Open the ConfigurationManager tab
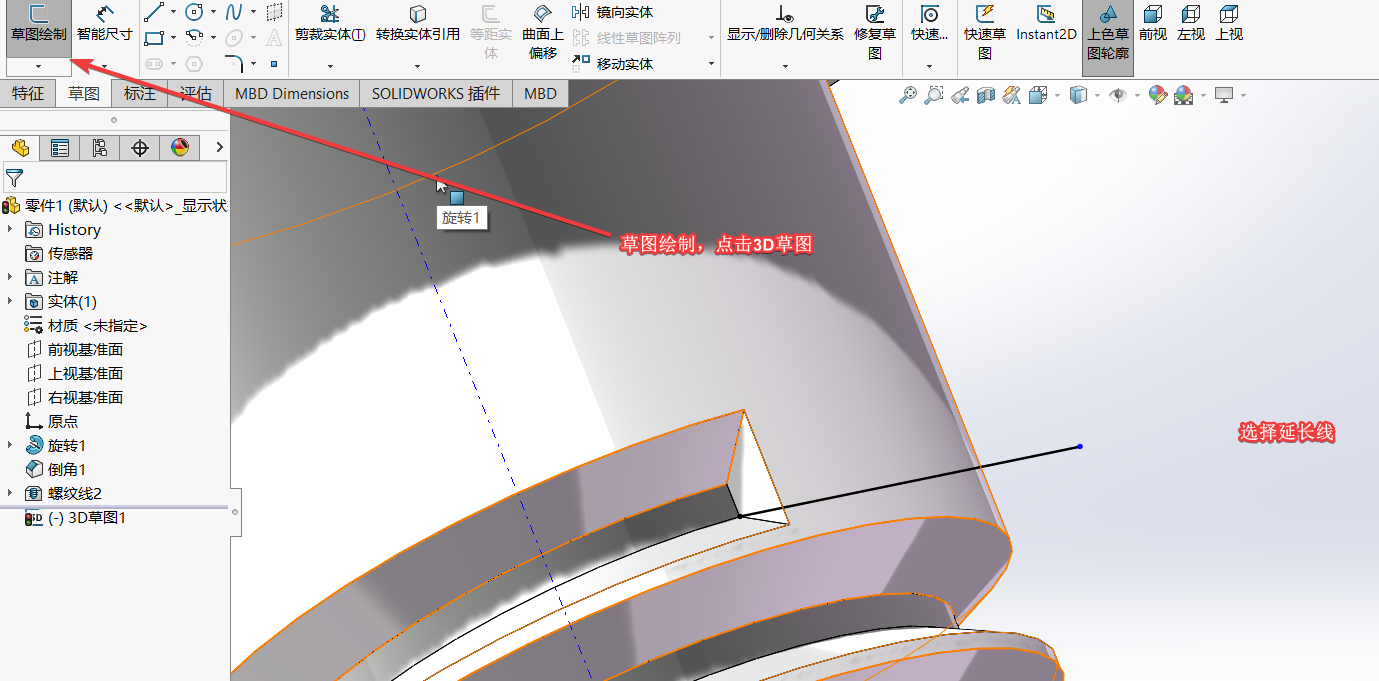The image size is (1379, 681). [100, 148]
